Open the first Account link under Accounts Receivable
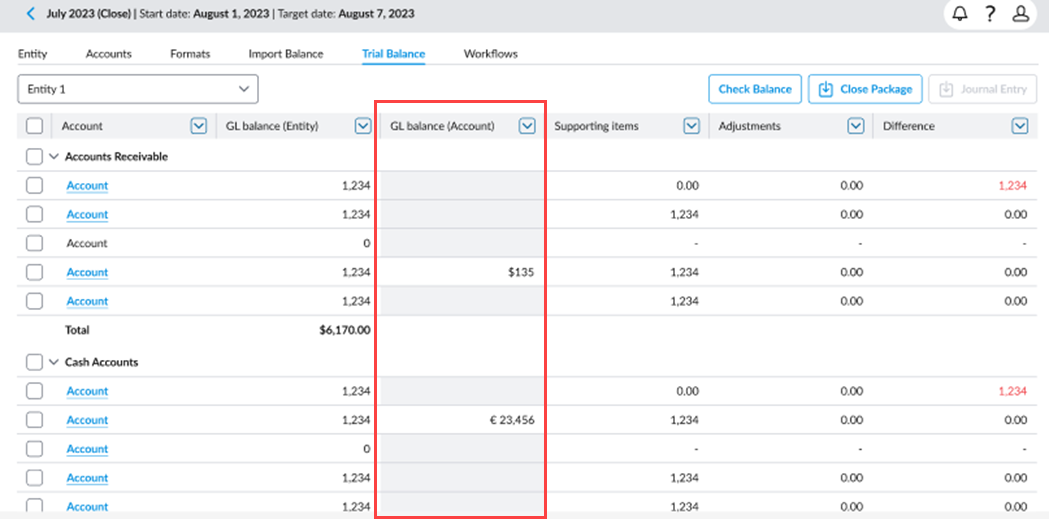Viewport: 1049px width, 519px height. pos(87,186)
